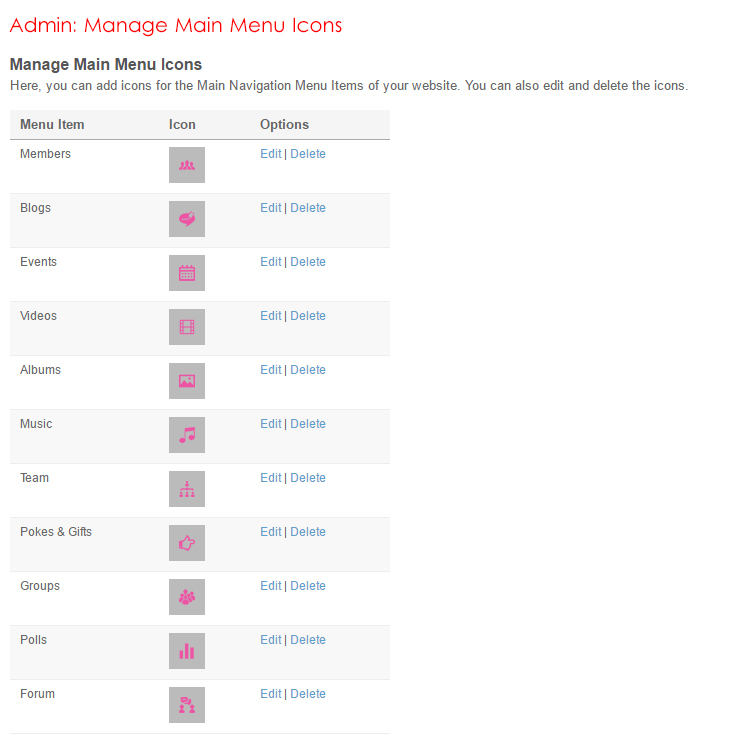
Task: Click the Groups people icon
Action: 187,597
